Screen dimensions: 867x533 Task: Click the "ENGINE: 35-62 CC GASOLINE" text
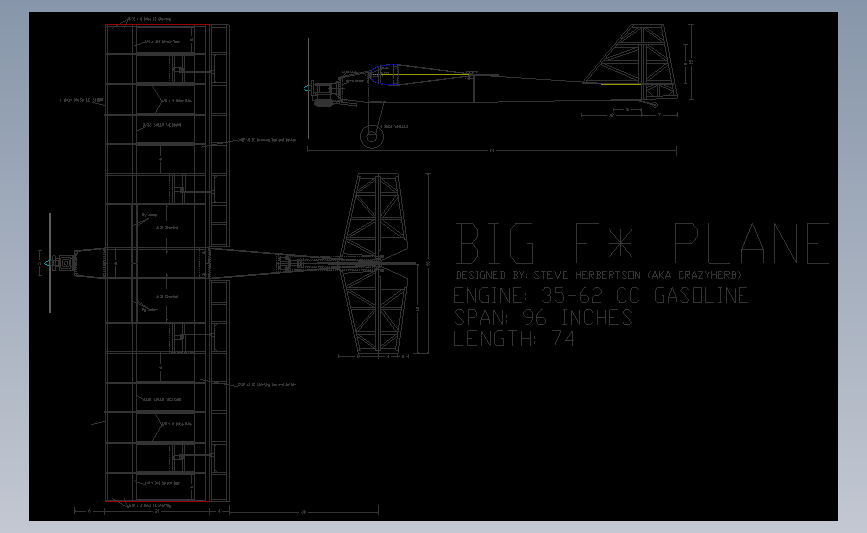(x=600, y=295)
